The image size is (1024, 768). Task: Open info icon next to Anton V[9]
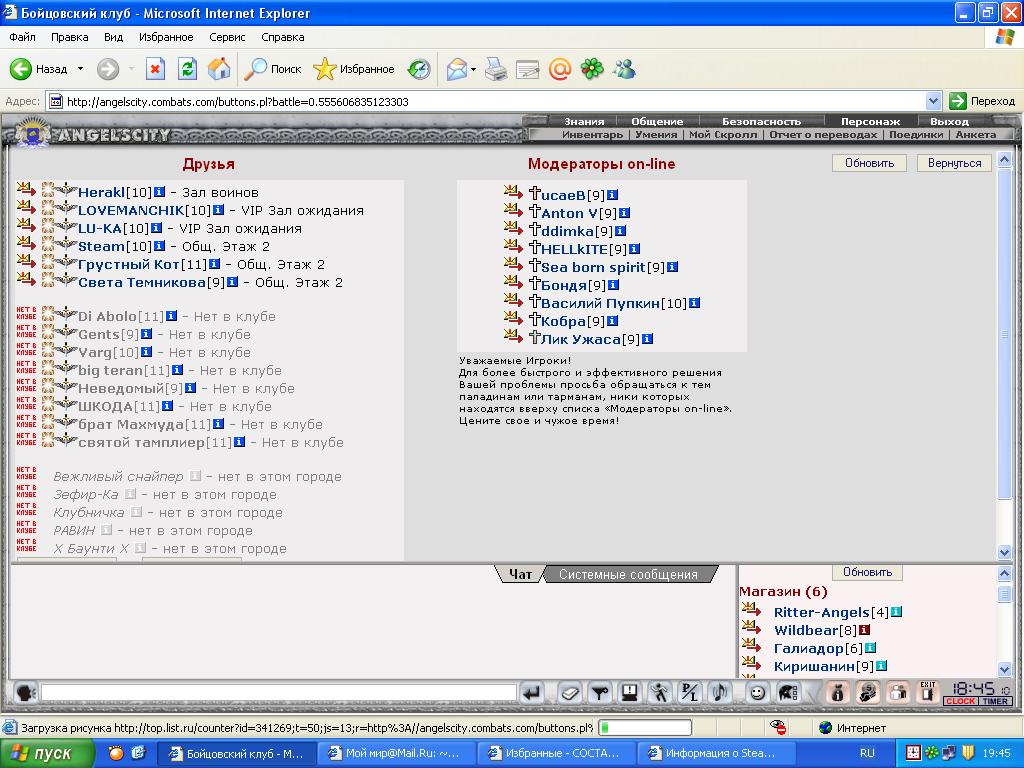tap(624, 213)
